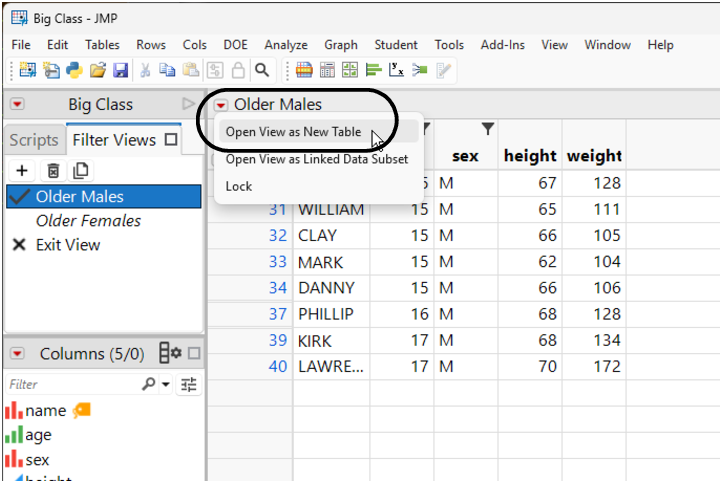722x483 pixels.
Task: Open the Graph menu
Action: [x=341, y=45]
